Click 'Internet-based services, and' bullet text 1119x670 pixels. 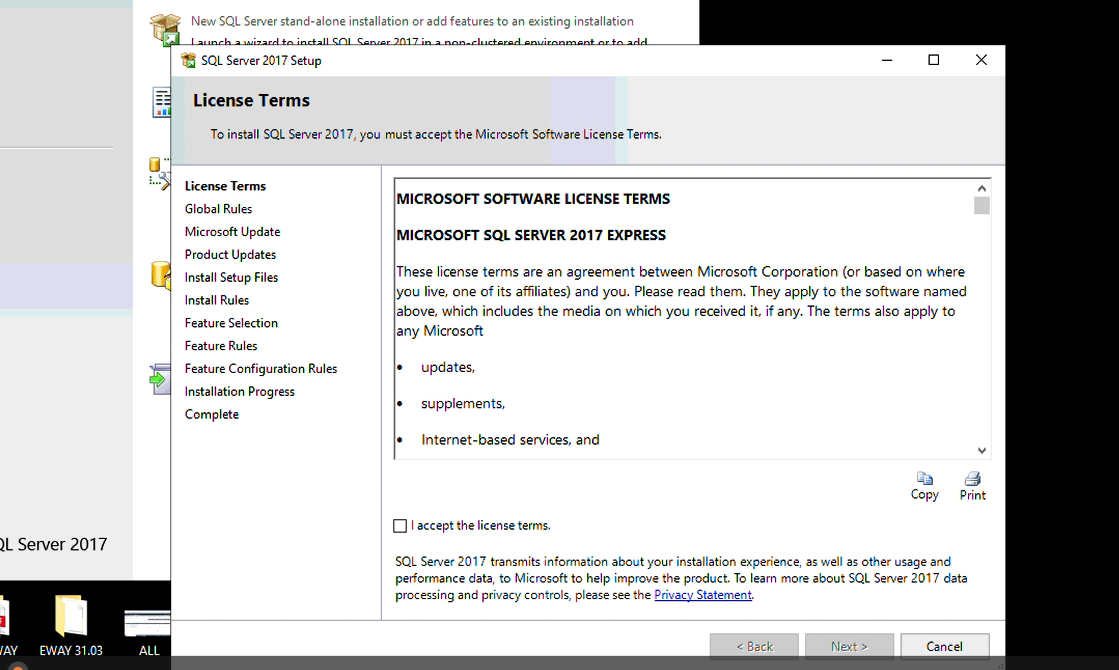pos(510,440)
